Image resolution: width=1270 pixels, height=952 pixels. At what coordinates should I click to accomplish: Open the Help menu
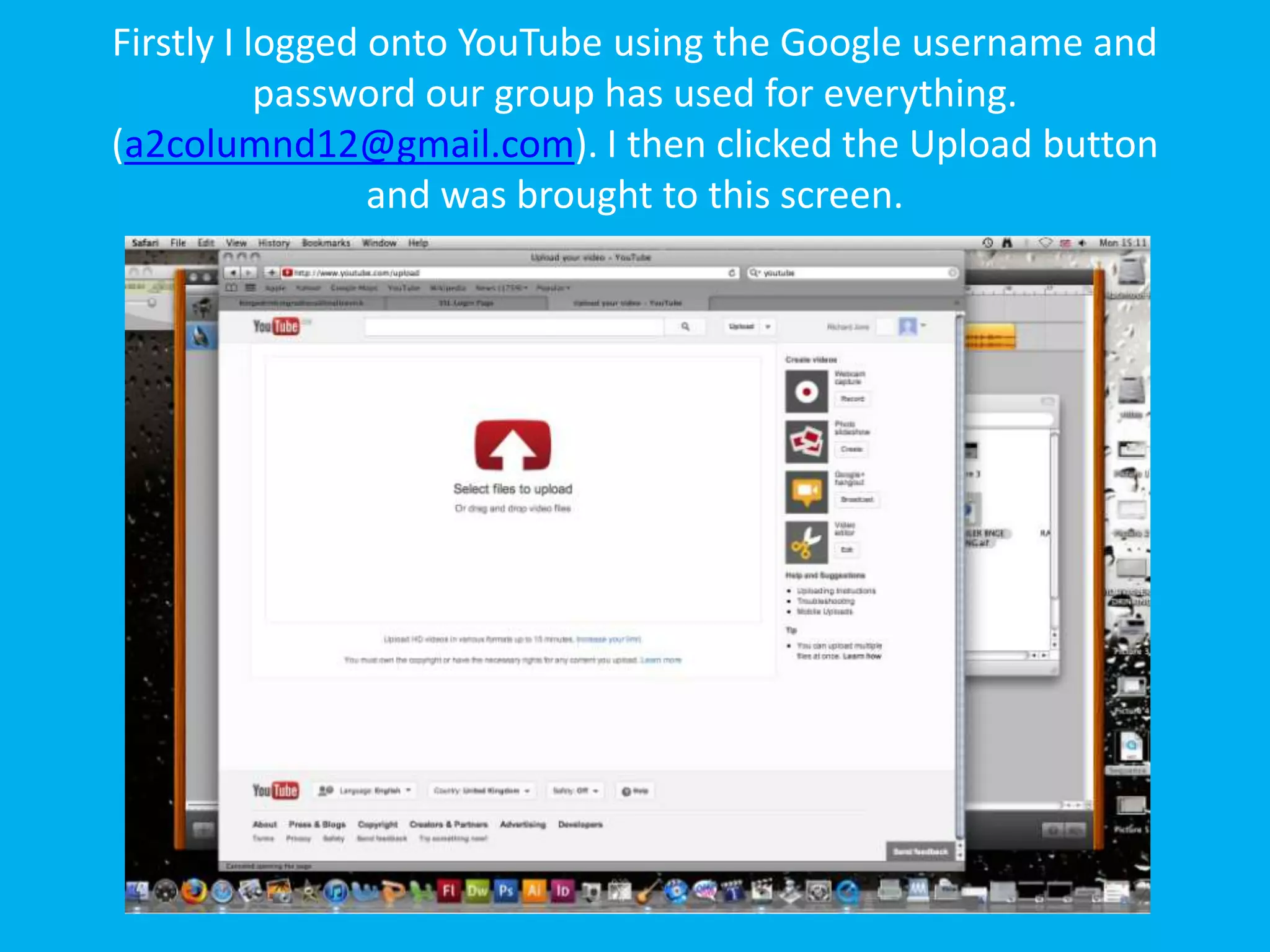(x=418, y=243)
